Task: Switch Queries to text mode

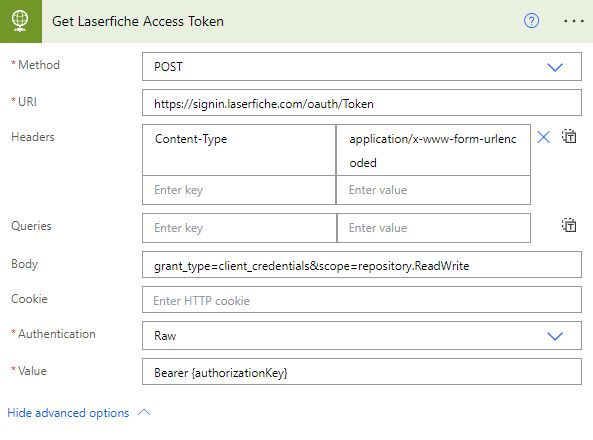Action: click(569, 225)
